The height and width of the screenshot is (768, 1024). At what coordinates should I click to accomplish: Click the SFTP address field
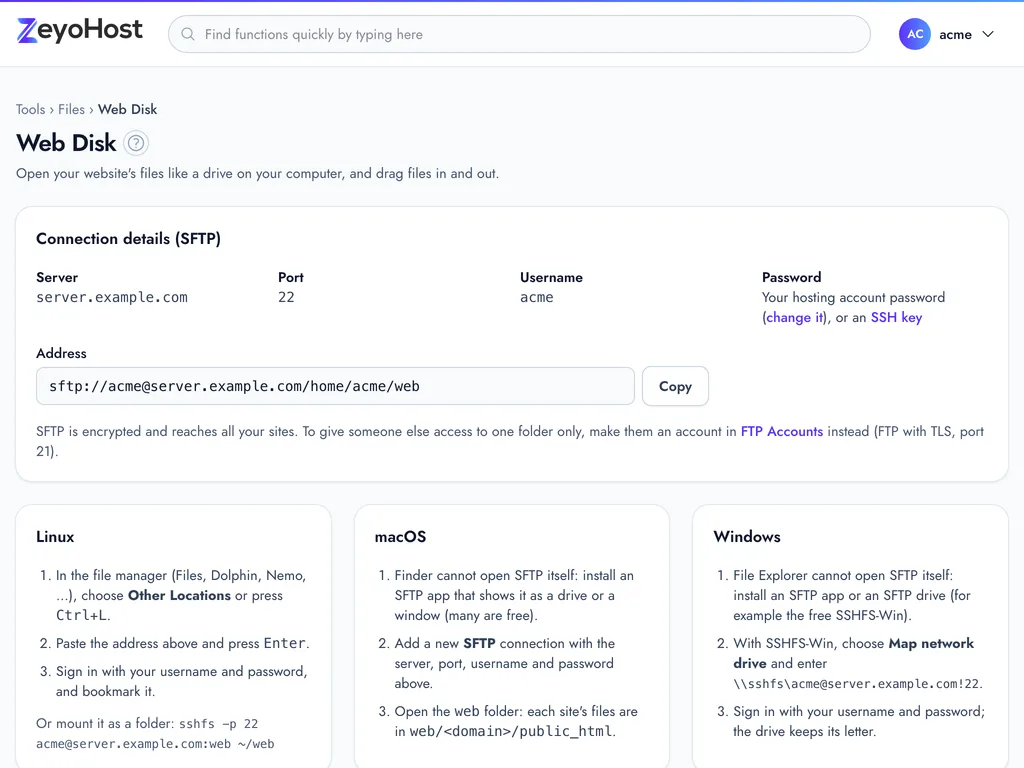click(335, 386)
